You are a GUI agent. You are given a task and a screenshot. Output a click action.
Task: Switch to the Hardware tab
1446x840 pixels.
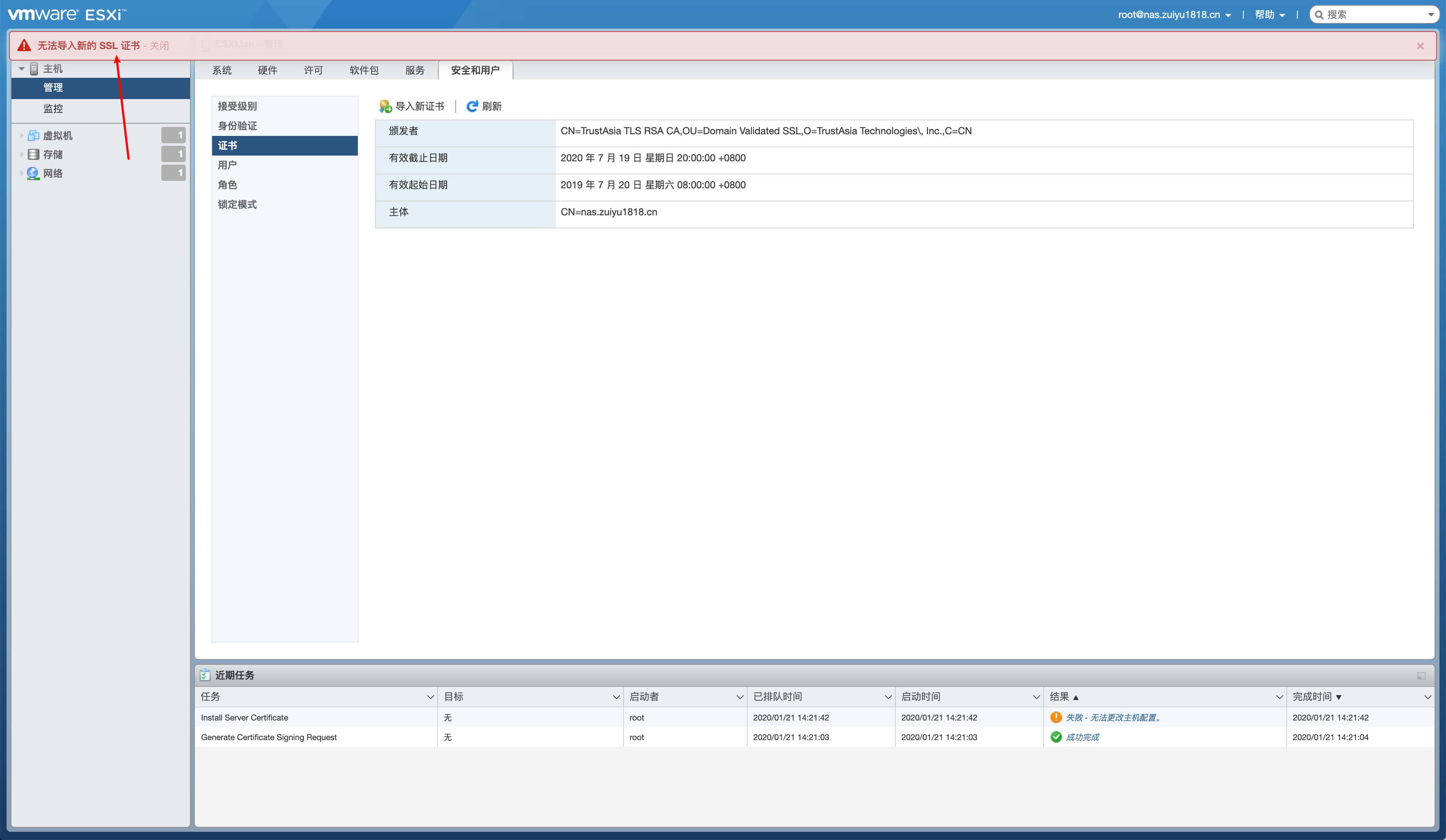pos(267,70)
